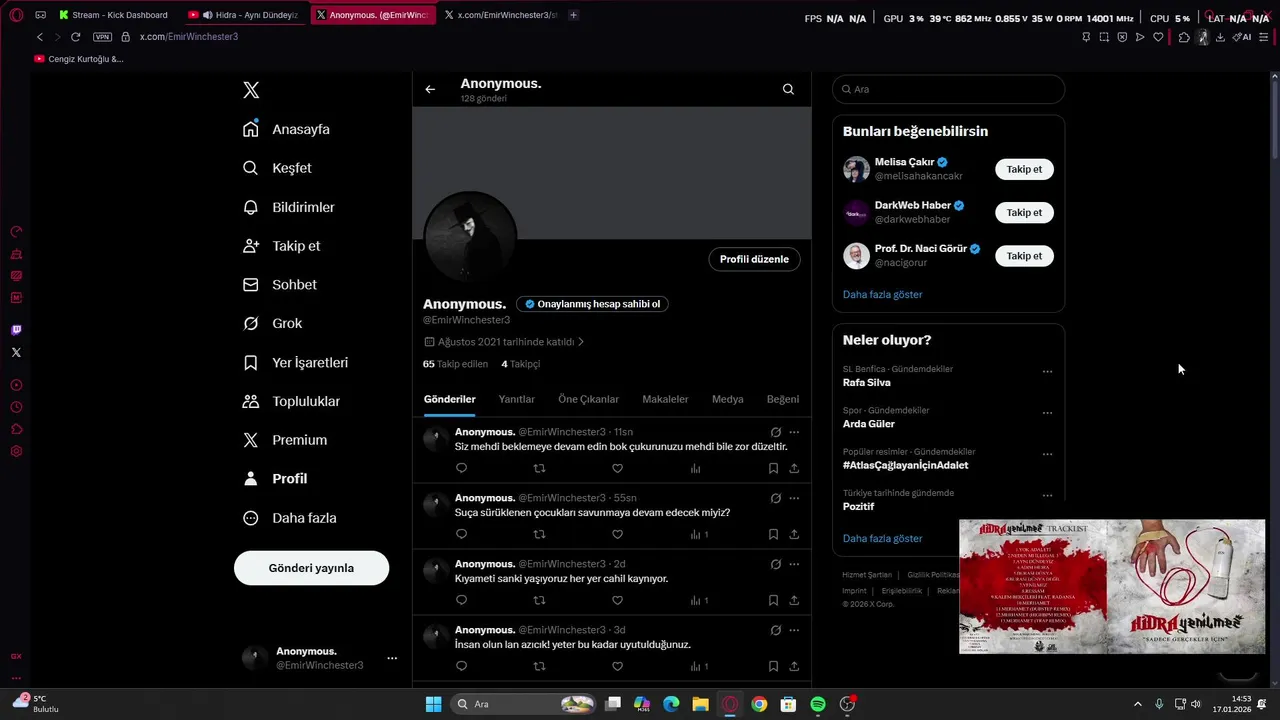The image size is (1280, 720).
Task: Repost the 'Siz mehdi' post
Action: 539,468
